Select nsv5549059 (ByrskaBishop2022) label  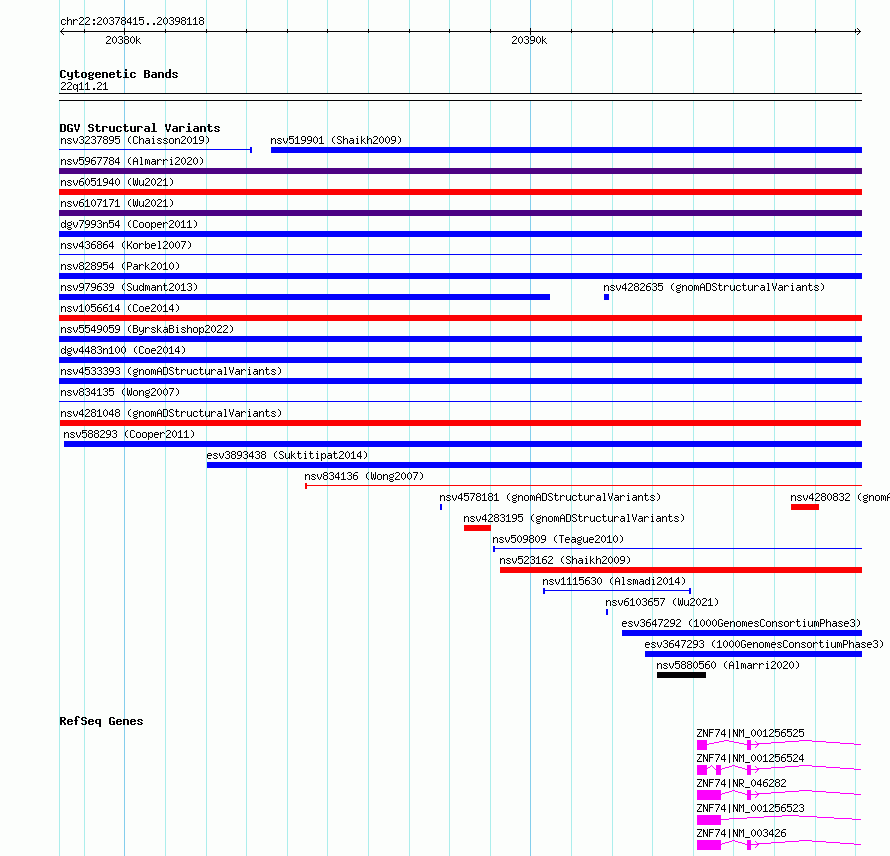pyautogui.click(x=147, y=329)
